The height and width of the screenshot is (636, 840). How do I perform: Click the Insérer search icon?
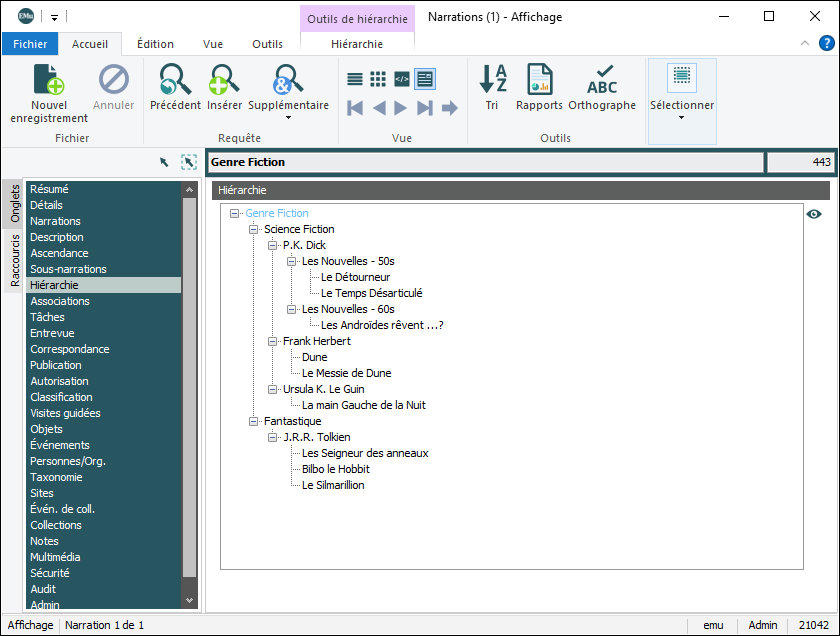click(x=224, y=80)
